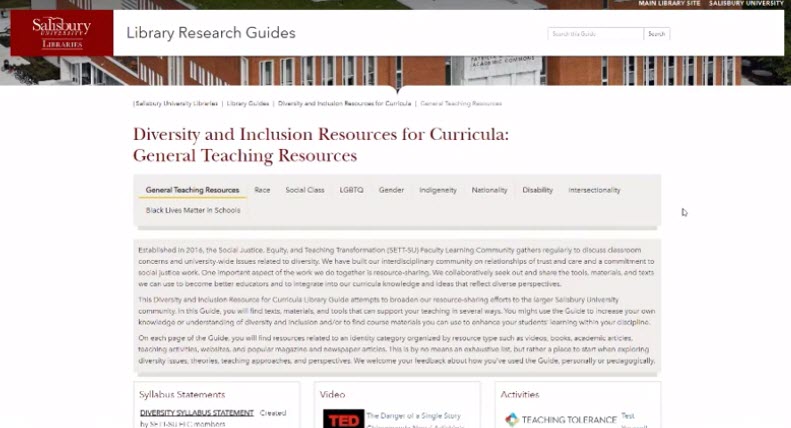Open Black Lives Matter in Schools tab

point(193,210)
